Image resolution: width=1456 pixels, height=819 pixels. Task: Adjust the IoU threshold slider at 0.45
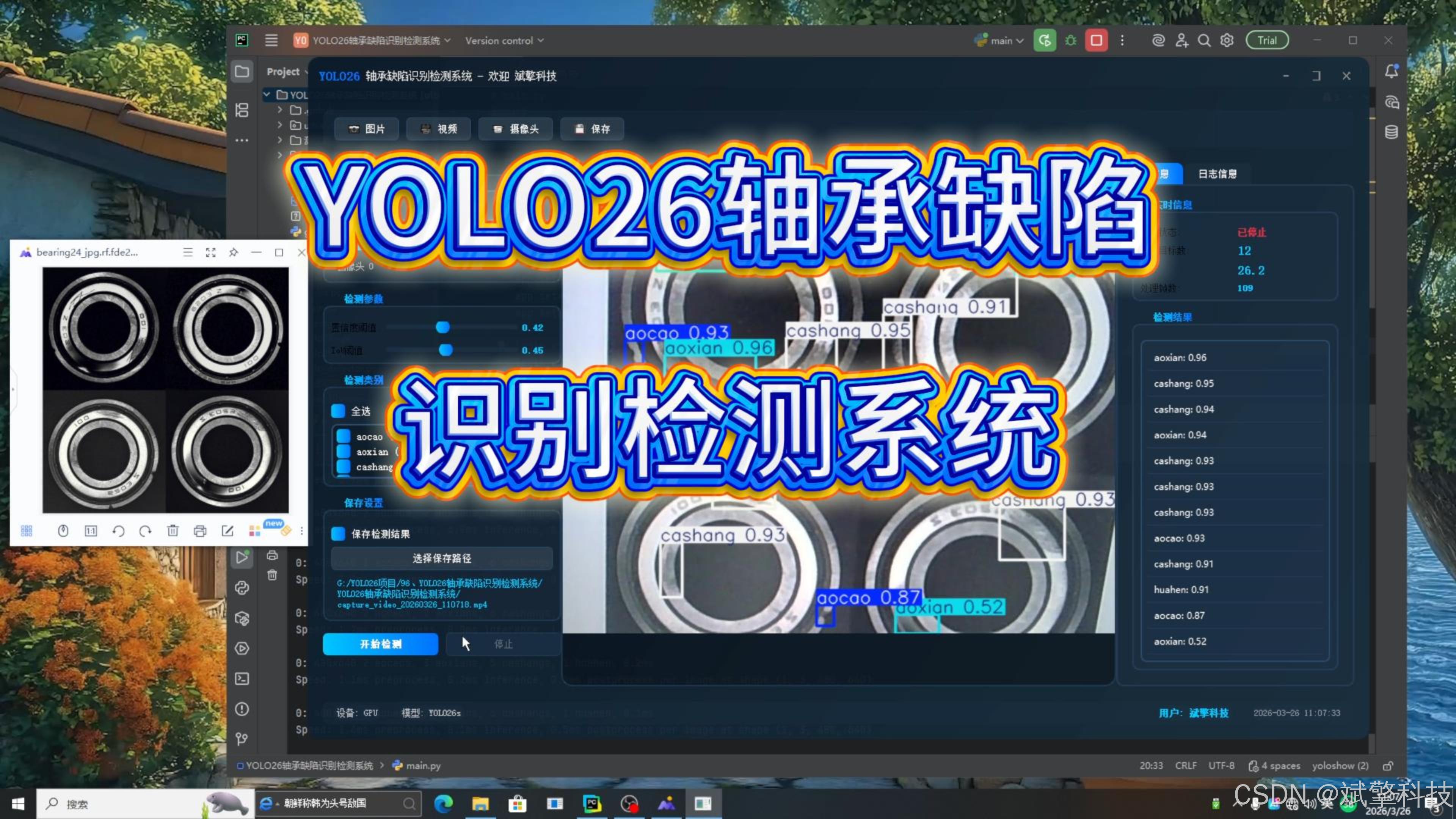pyautogui.click(x=446, y=350)
